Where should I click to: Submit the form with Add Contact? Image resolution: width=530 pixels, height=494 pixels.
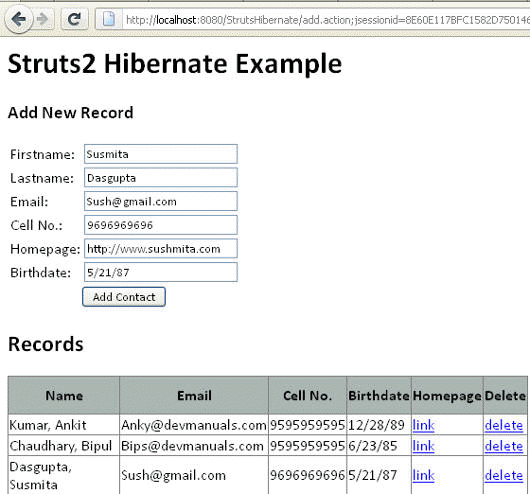[124, 297]
